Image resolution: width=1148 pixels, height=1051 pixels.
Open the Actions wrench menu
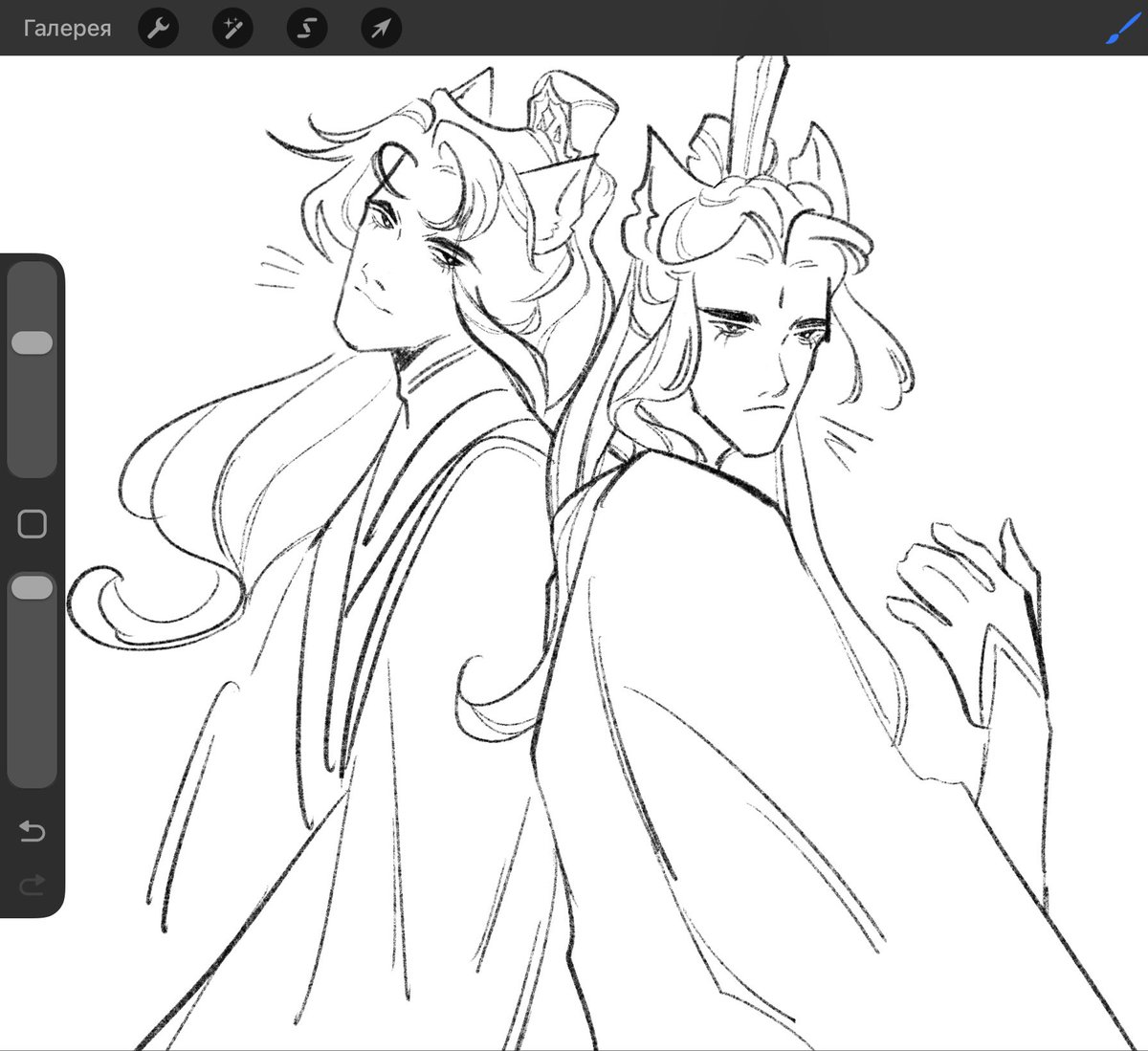coord(158,29)
